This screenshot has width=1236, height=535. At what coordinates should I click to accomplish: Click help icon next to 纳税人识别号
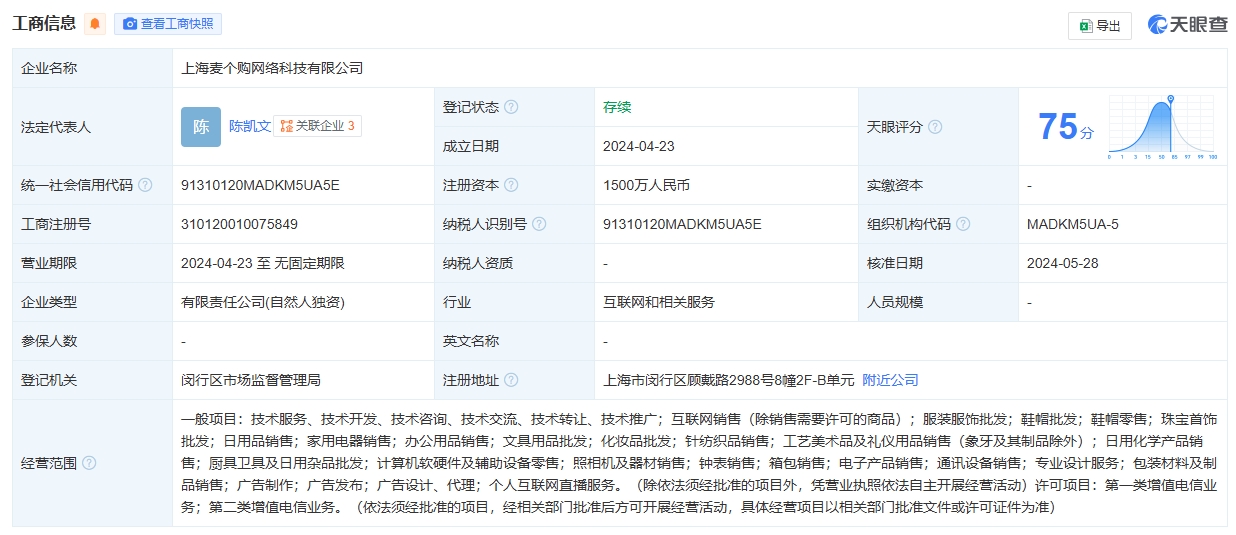tap(539, 224)
